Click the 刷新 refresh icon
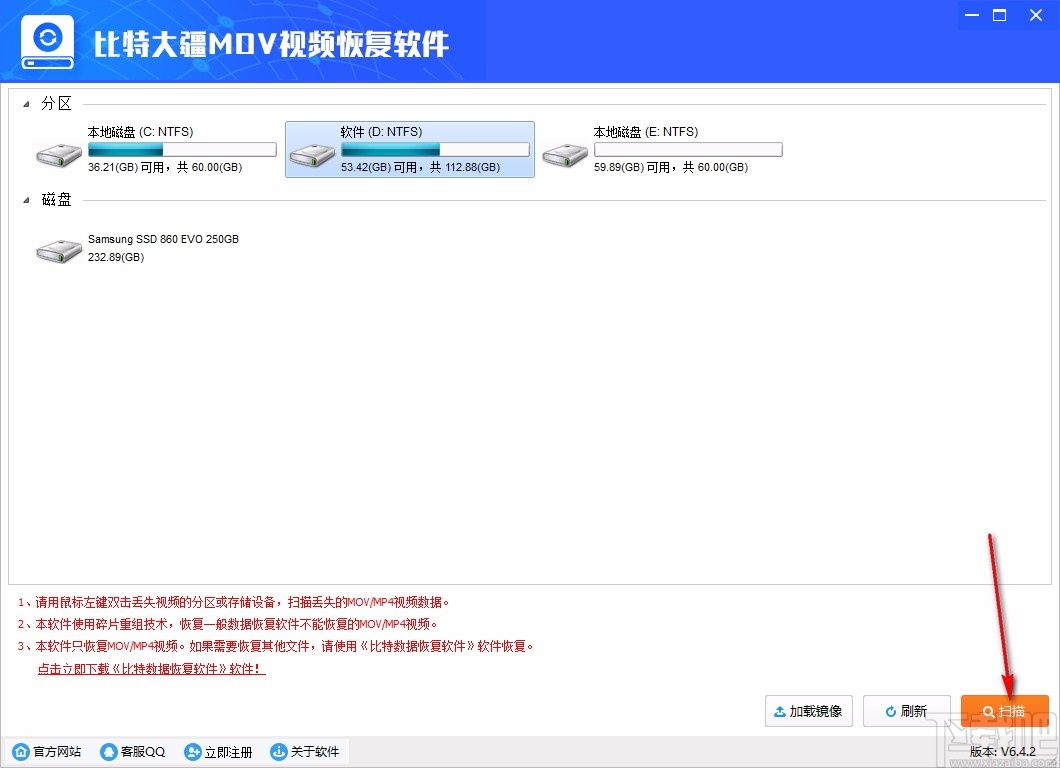1060x768 pixels. pyautogui.click(x=906, y=711)
